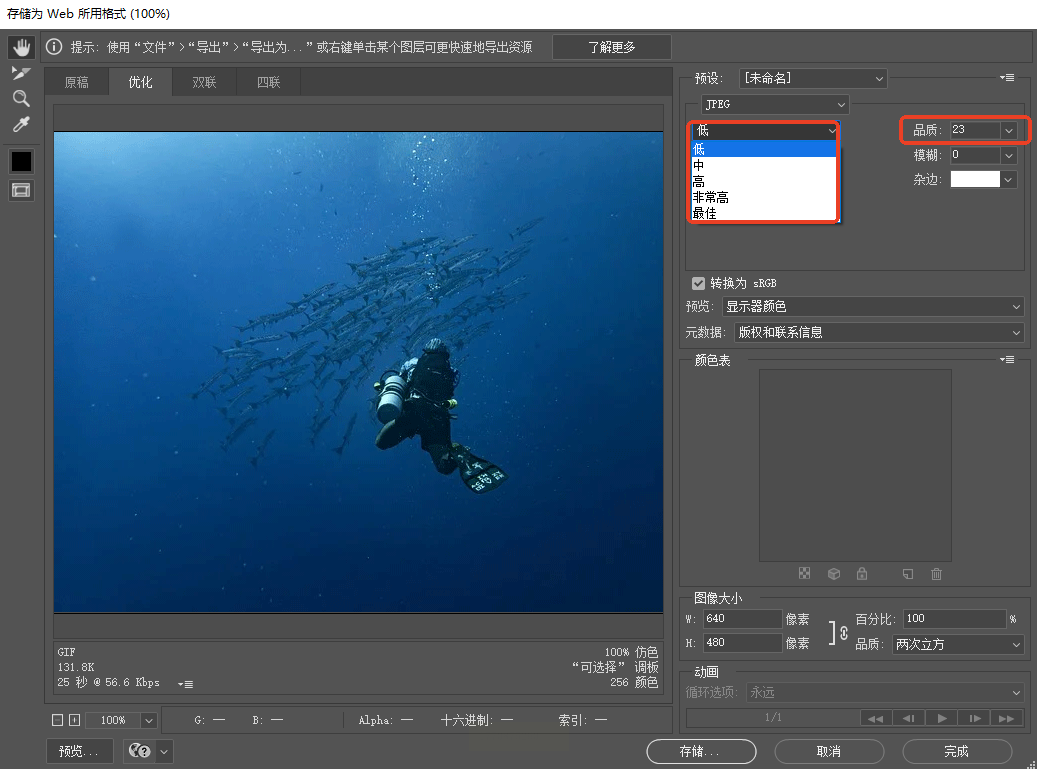Select the Eyedropper tool

point(21,124)
